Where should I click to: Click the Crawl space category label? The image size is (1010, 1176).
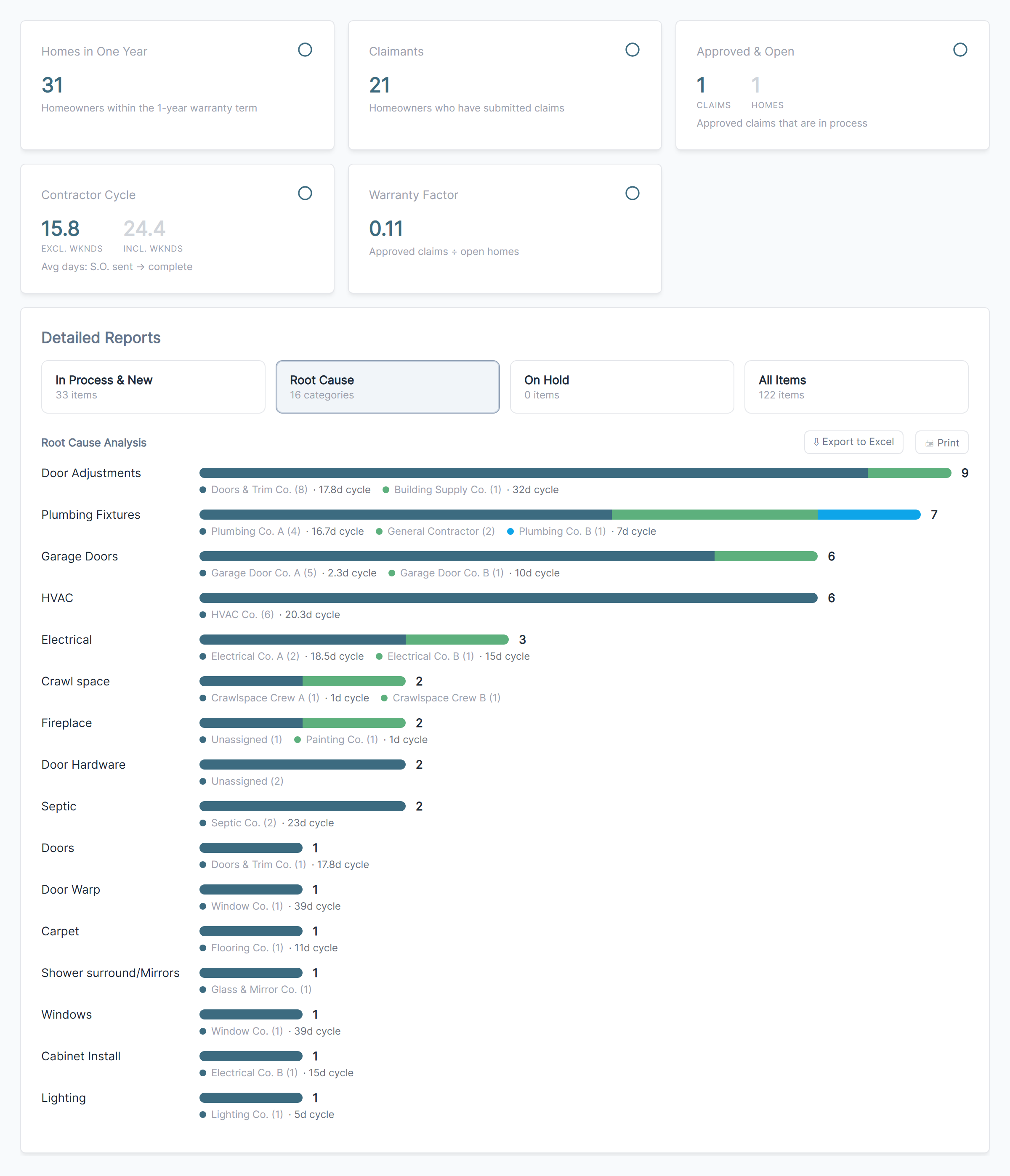[75, 681]
